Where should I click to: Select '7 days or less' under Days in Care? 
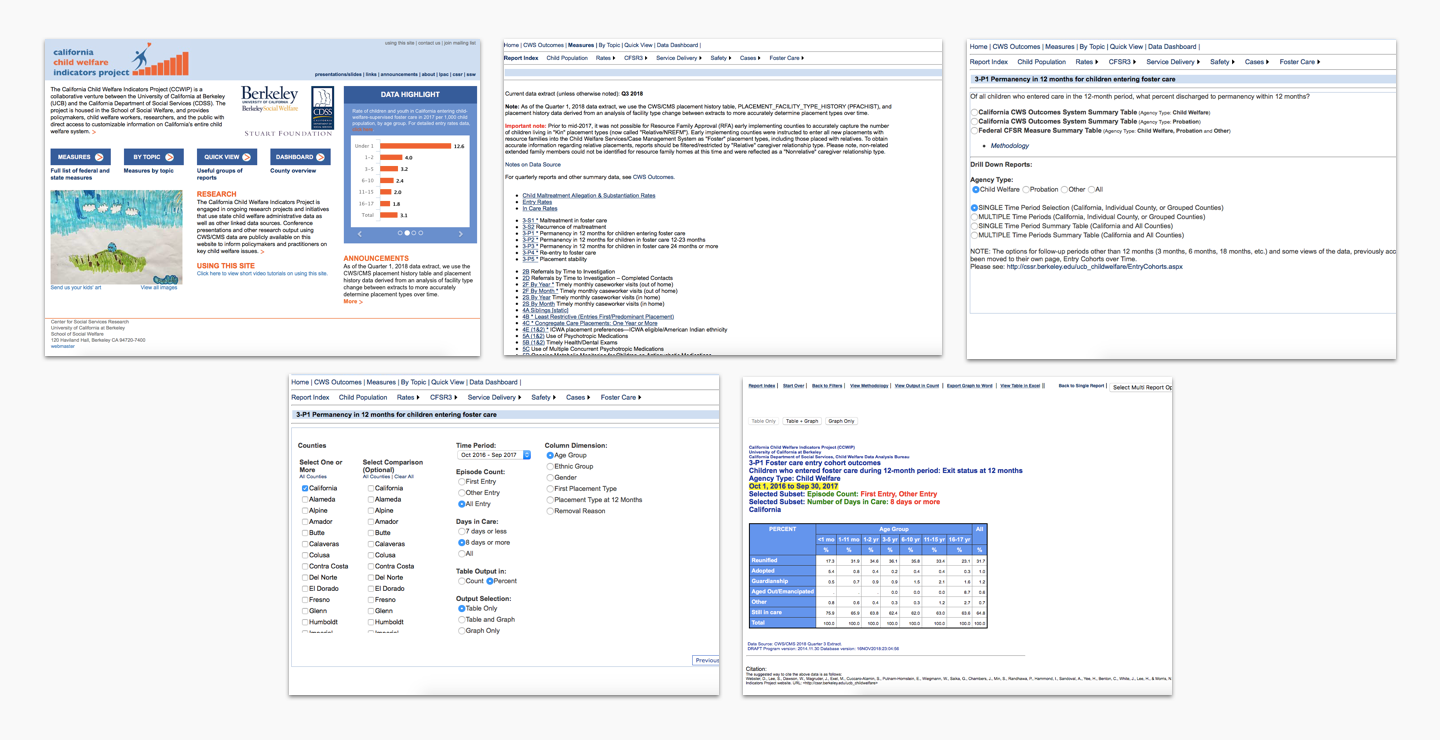click(x=461, y=532)
